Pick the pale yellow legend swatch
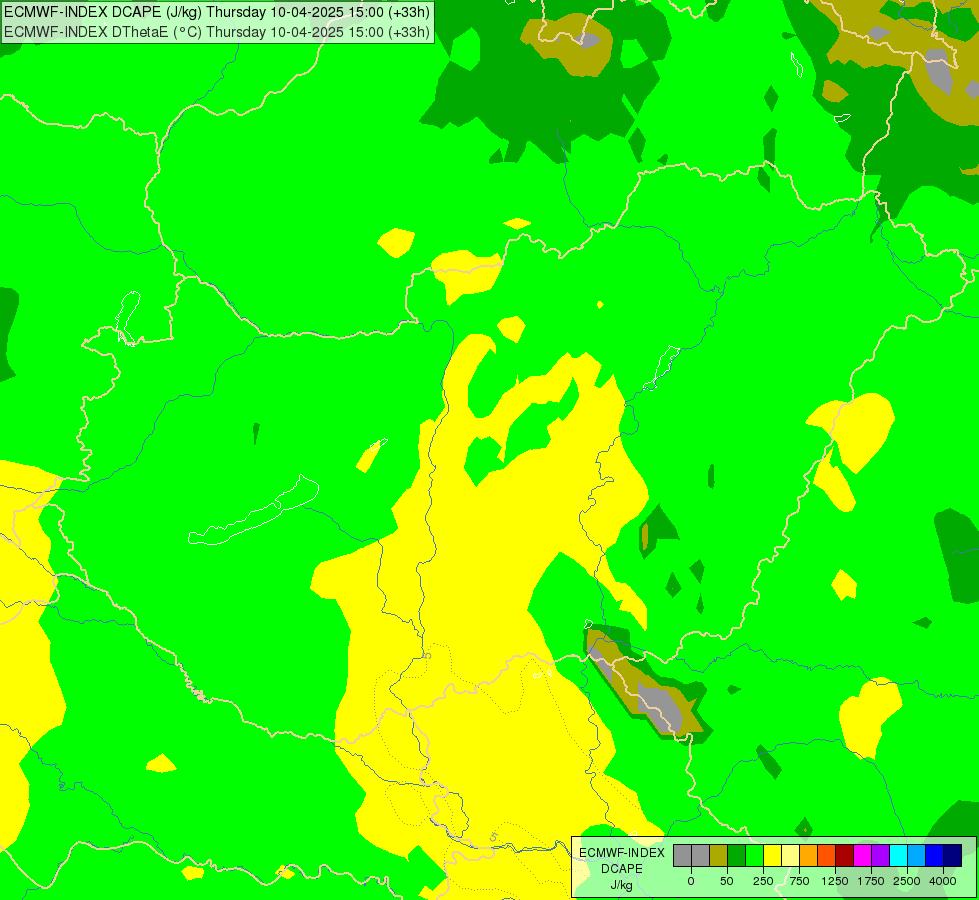Image resolution: width=979 pixels, height=900 pixels. coord(790,855)
